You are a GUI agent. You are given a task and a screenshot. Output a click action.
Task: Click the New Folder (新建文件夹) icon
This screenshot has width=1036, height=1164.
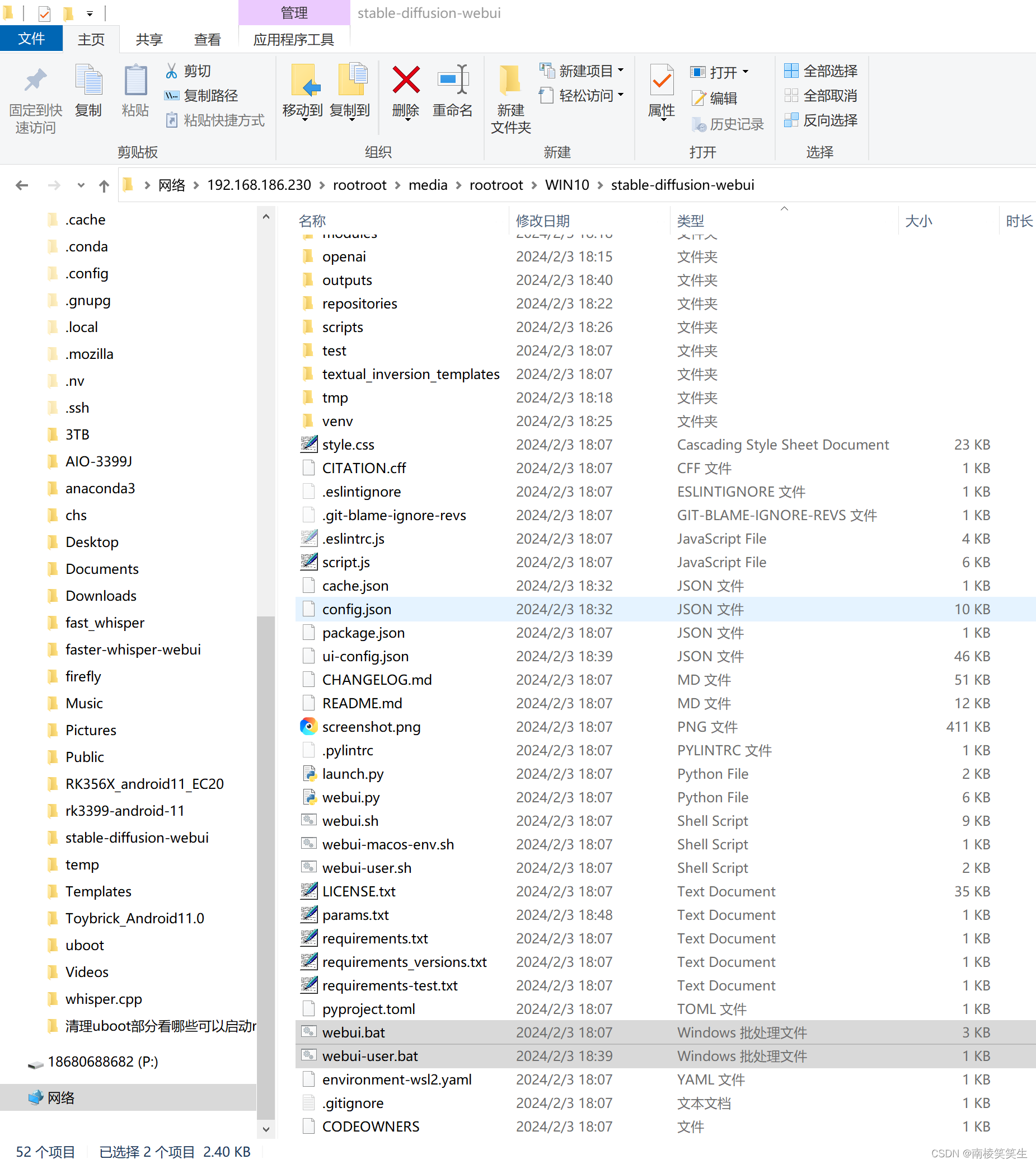point(510,80)
